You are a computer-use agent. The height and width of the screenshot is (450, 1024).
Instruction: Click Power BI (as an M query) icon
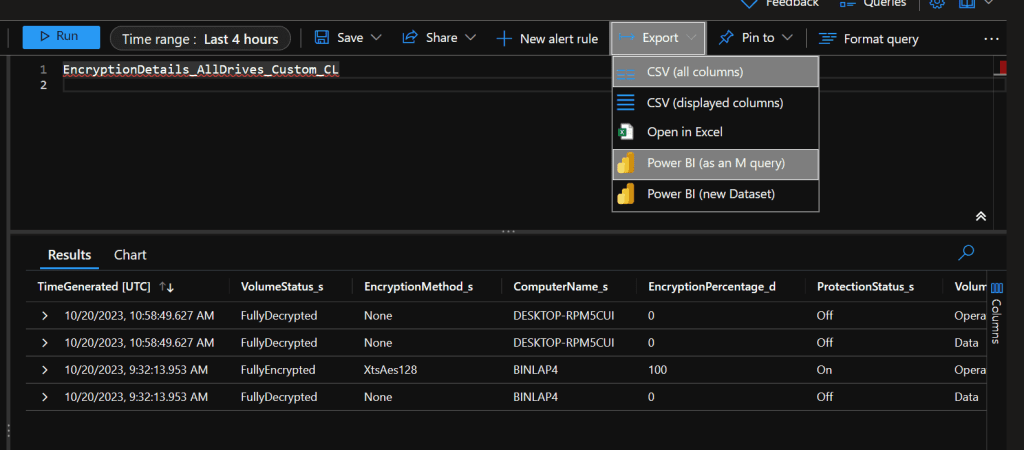coord(626,164)
